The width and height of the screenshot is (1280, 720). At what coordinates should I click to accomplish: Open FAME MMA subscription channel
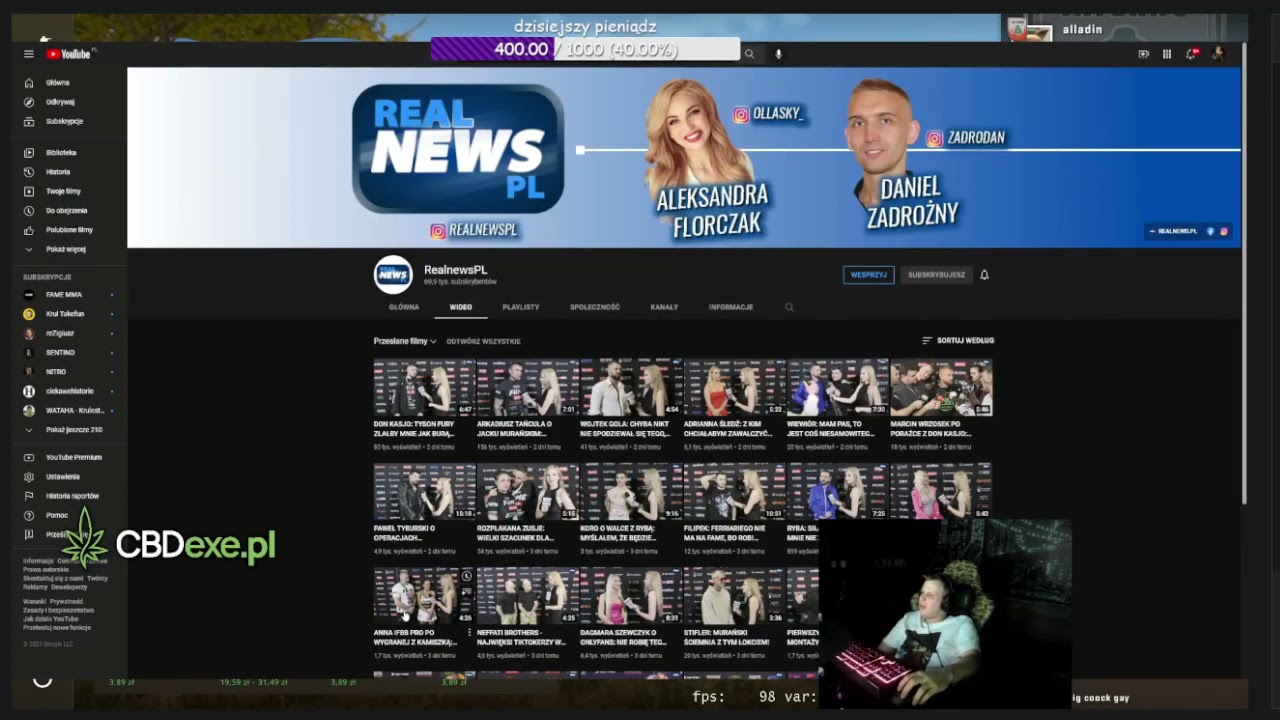click(x=64, y=295)
